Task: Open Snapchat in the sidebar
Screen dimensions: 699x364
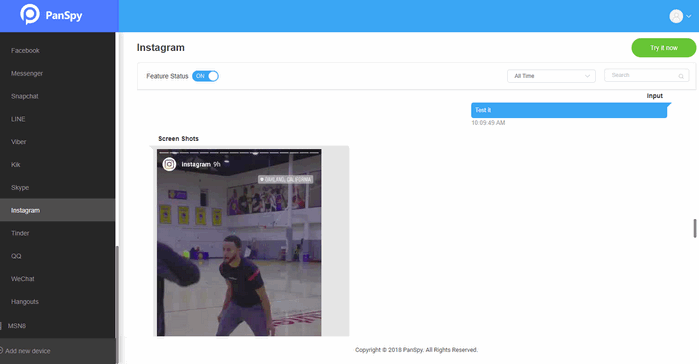Action: point(25,96)
